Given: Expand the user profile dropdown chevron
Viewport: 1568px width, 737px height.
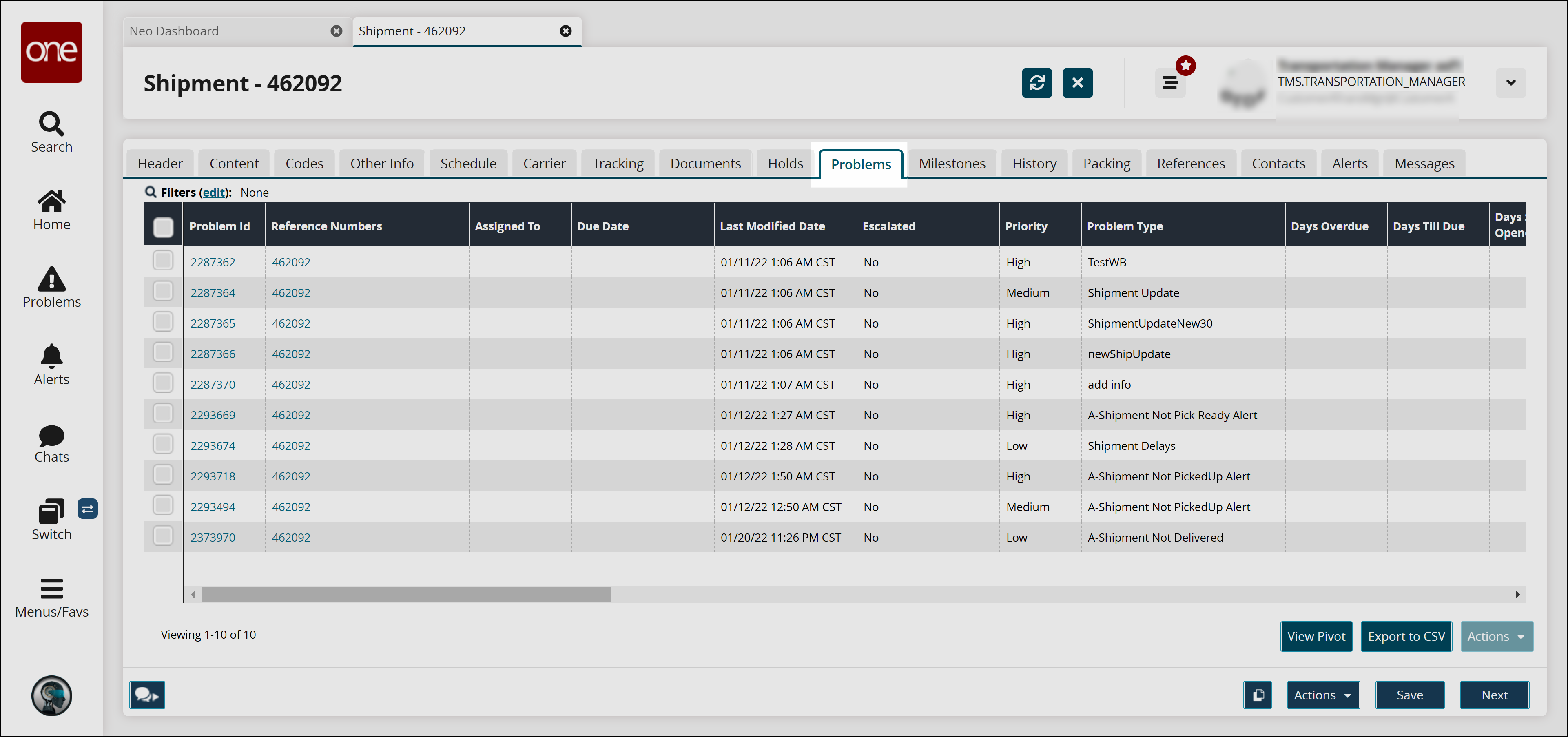Looking at the screenshot, I should (x=1510, y=83).
